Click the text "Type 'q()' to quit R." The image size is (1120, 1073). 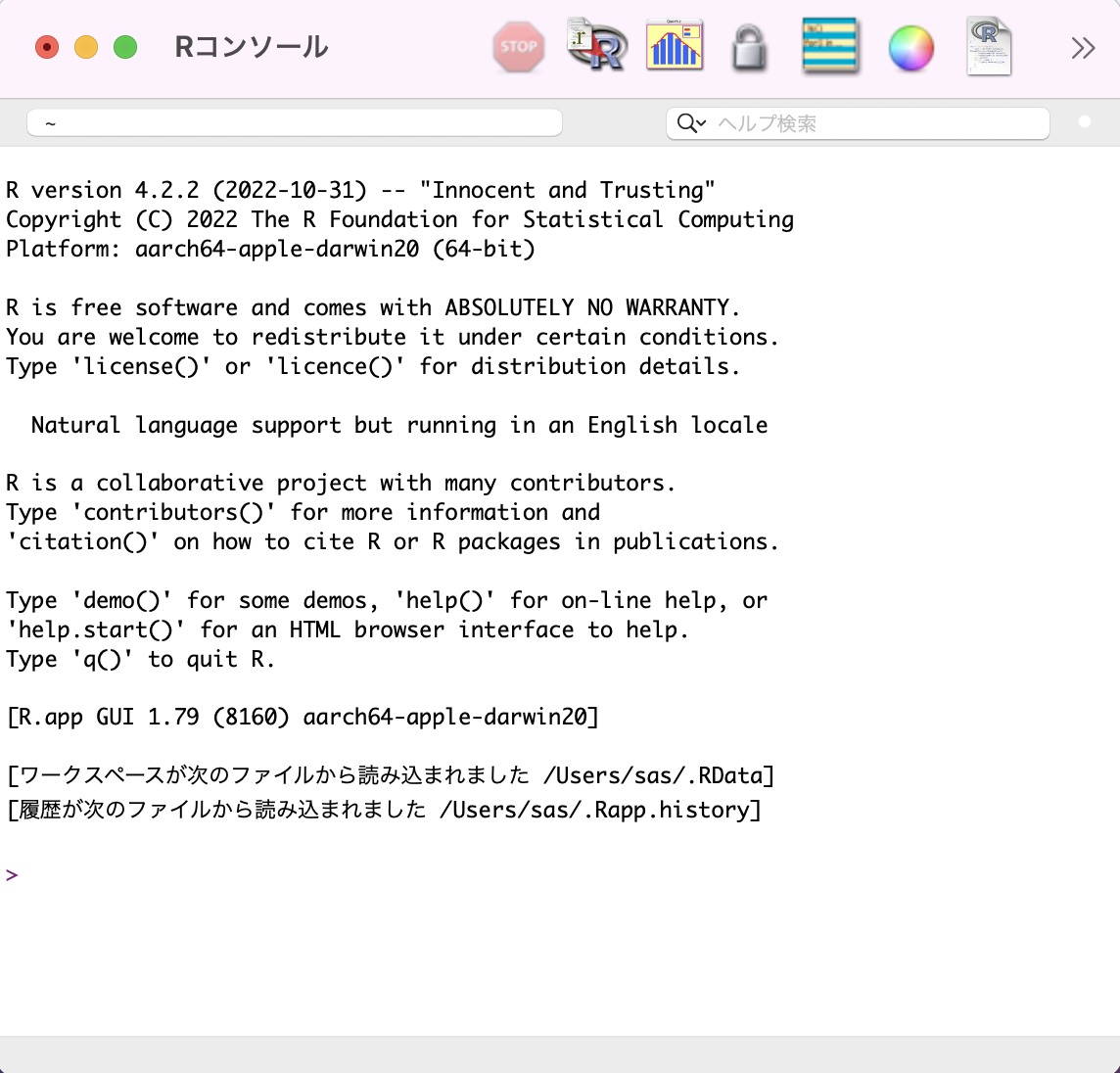pyautogui.click(x=140, y=659)
